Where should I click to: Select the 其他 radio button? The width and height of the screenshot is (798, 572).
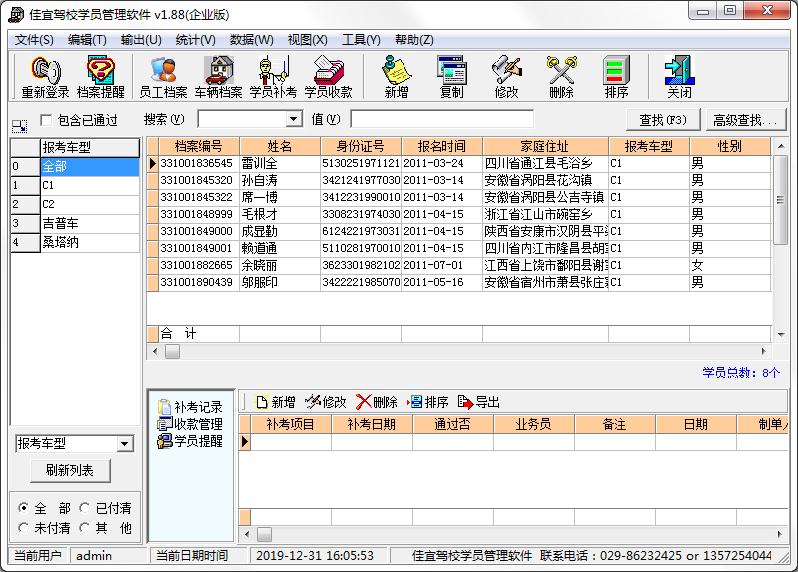click(x=84, y=528)
